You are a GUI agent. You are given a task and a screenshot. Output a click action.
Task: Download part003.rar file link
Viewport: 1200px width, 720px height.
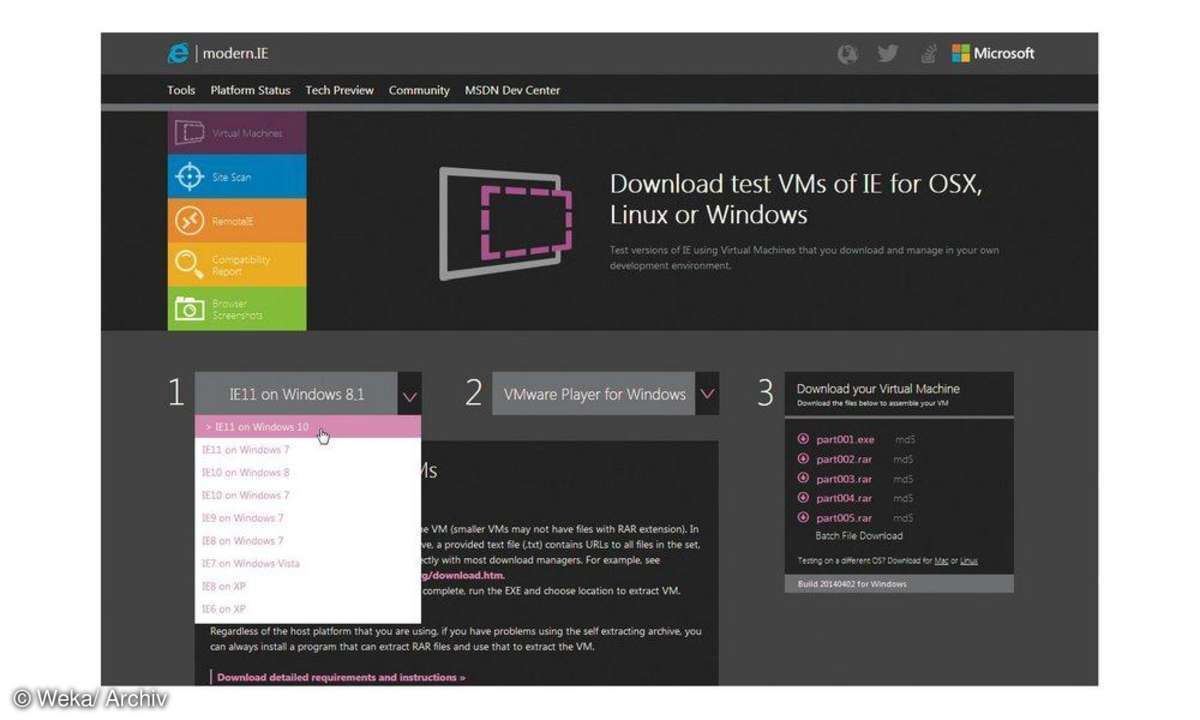844,479
